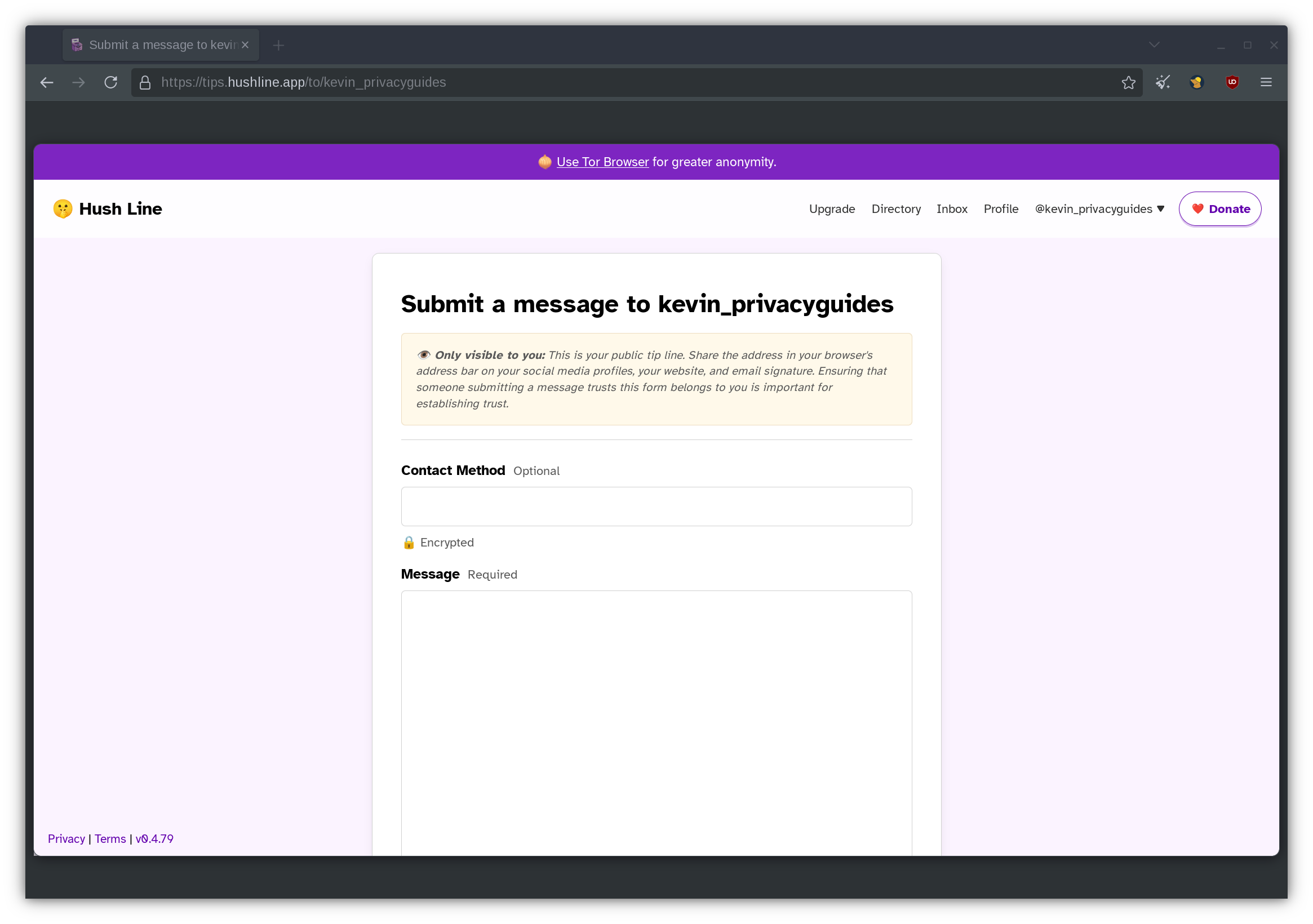The image size is (1313, 924).
Task: Close the Submit a message tab
Action: pos(245,45)
